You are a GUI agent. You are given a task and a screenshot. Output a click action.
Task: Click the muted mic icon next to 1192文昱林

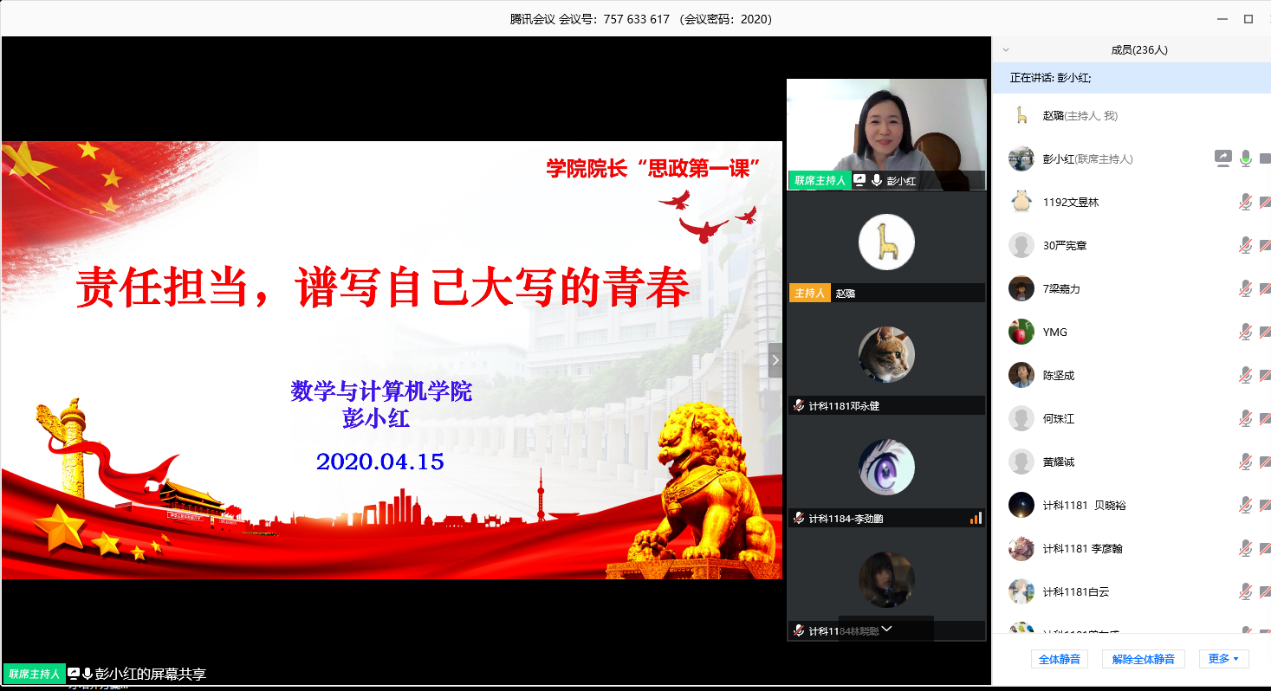coord(1246,201)
